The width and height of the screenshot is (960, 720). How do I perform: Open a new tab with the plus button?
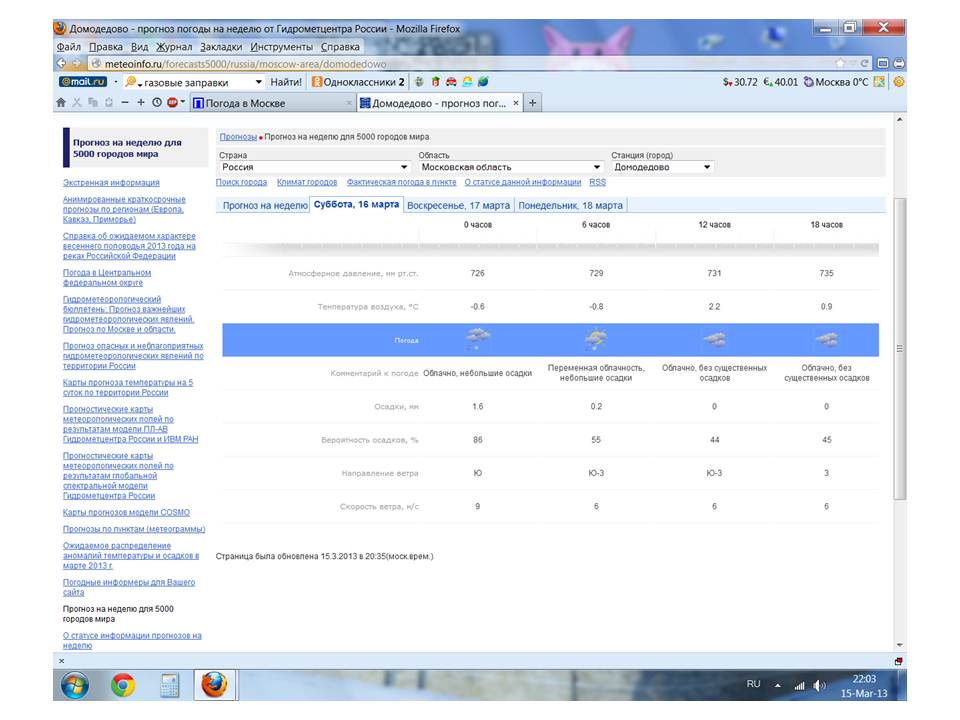coord(533,103)
